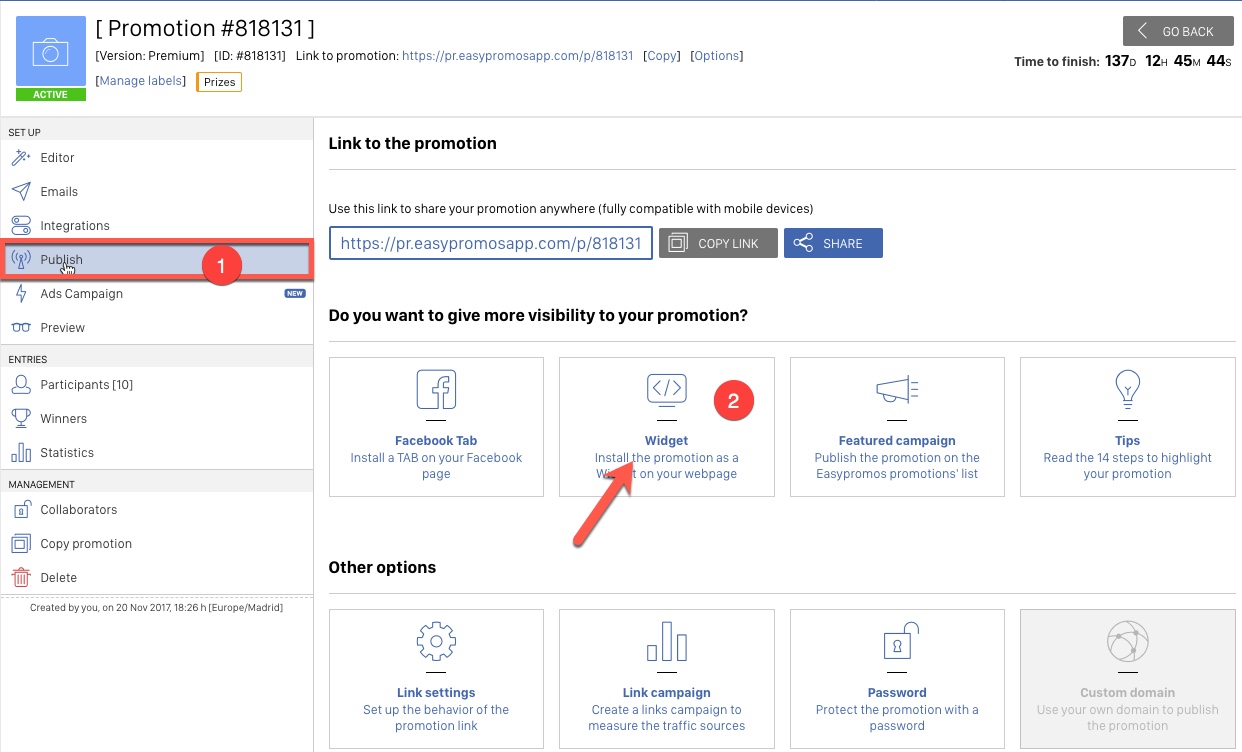The height and width of the screenshot is (752, 1242).
Task: Click the Delete trash can icon
Action: coord(21,578)
